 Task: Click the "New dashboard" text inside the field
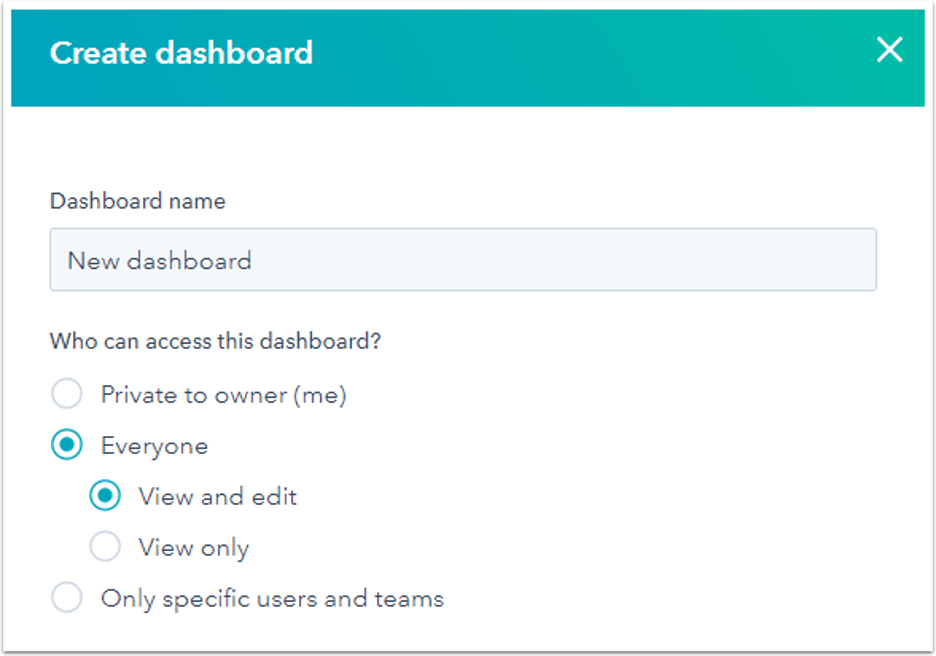pyautogui.click(x=159, y=261)
